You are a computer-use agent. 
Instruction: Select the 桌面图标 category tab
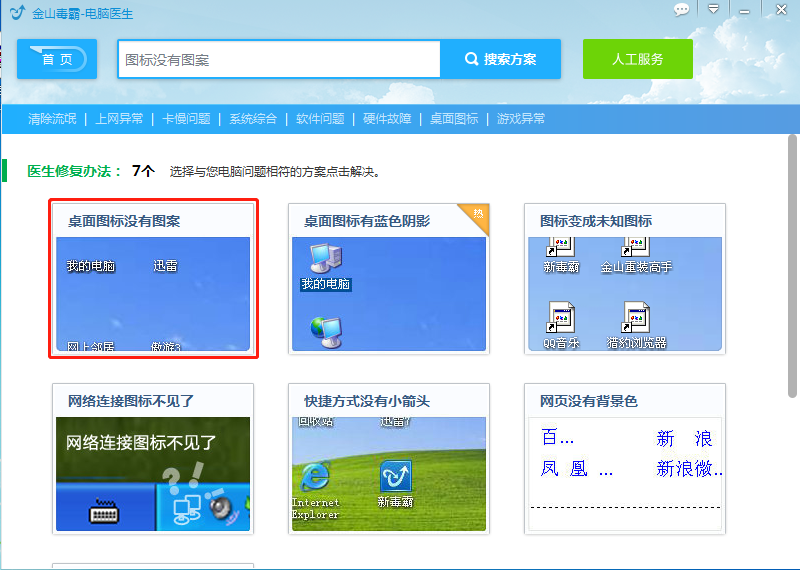point(454,119)
